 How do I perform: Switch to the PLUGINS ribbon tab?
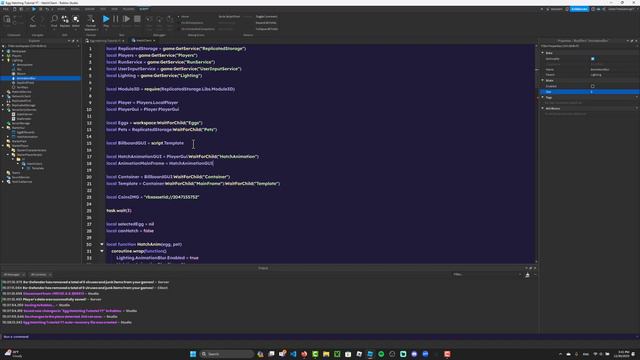point(129,9)
